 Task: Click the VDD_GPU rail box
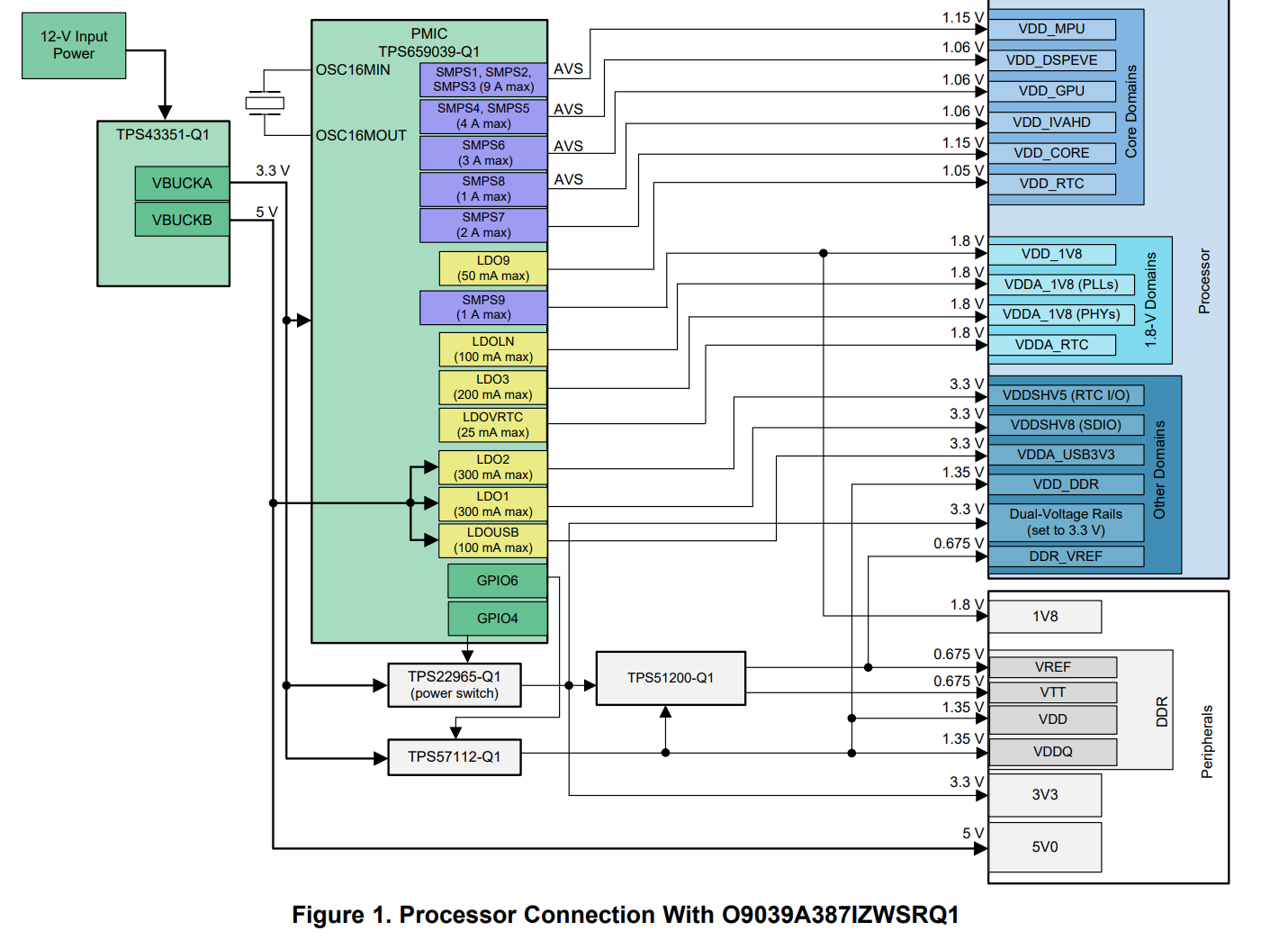point(1052,91)
